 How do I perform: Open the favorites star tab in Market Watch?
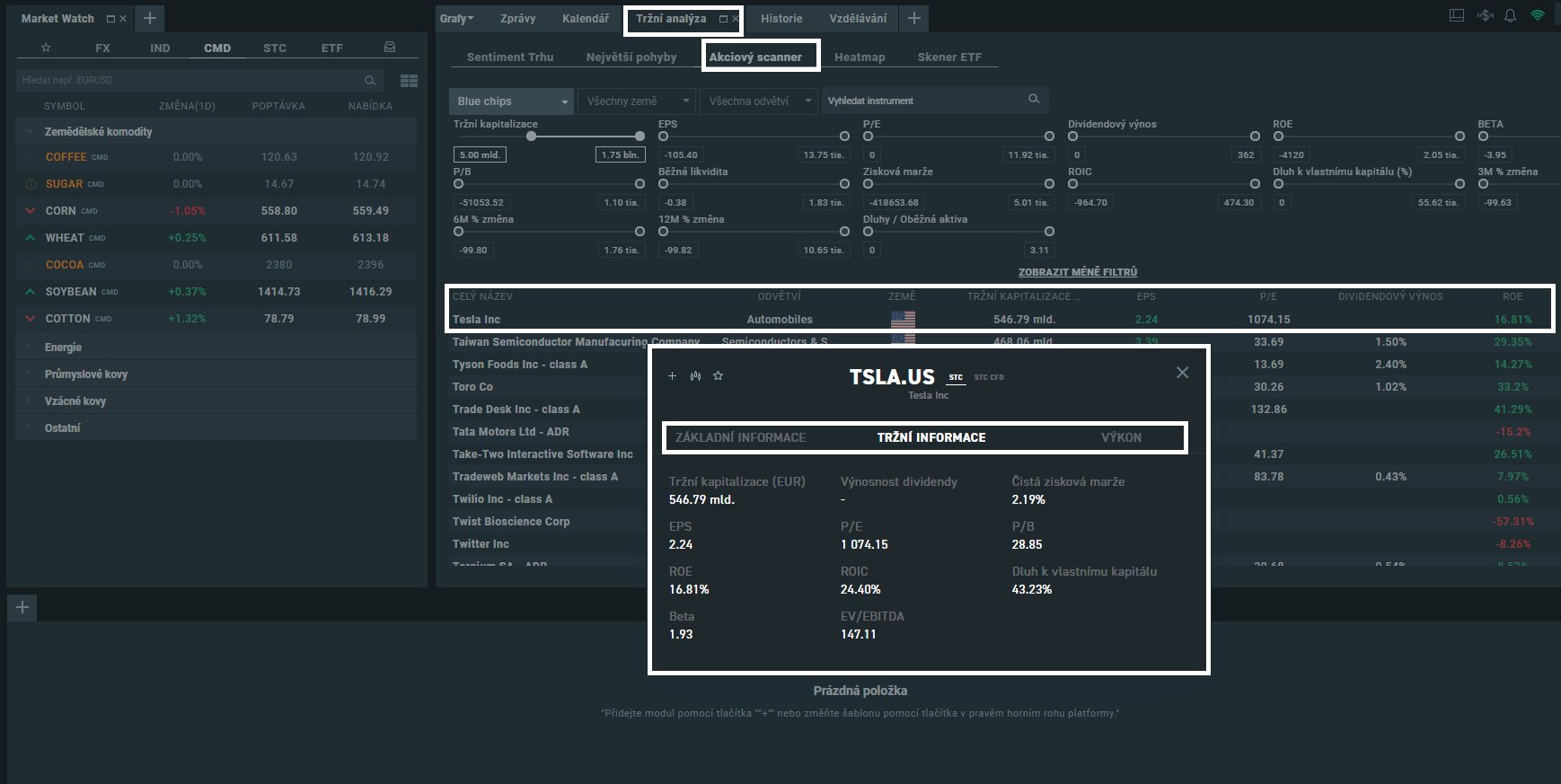pyautogui.click(x=46, y=48)
